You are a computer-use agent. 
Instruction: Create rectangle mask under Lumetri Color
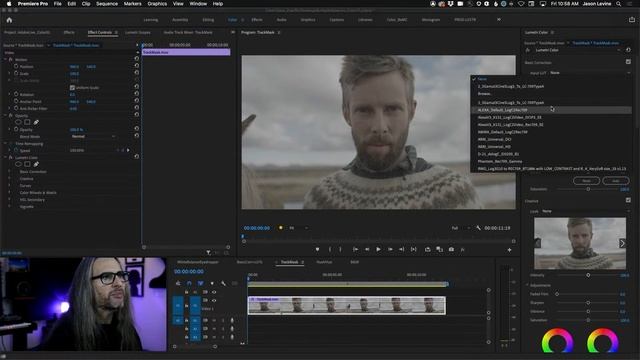[x=27, y=164]
